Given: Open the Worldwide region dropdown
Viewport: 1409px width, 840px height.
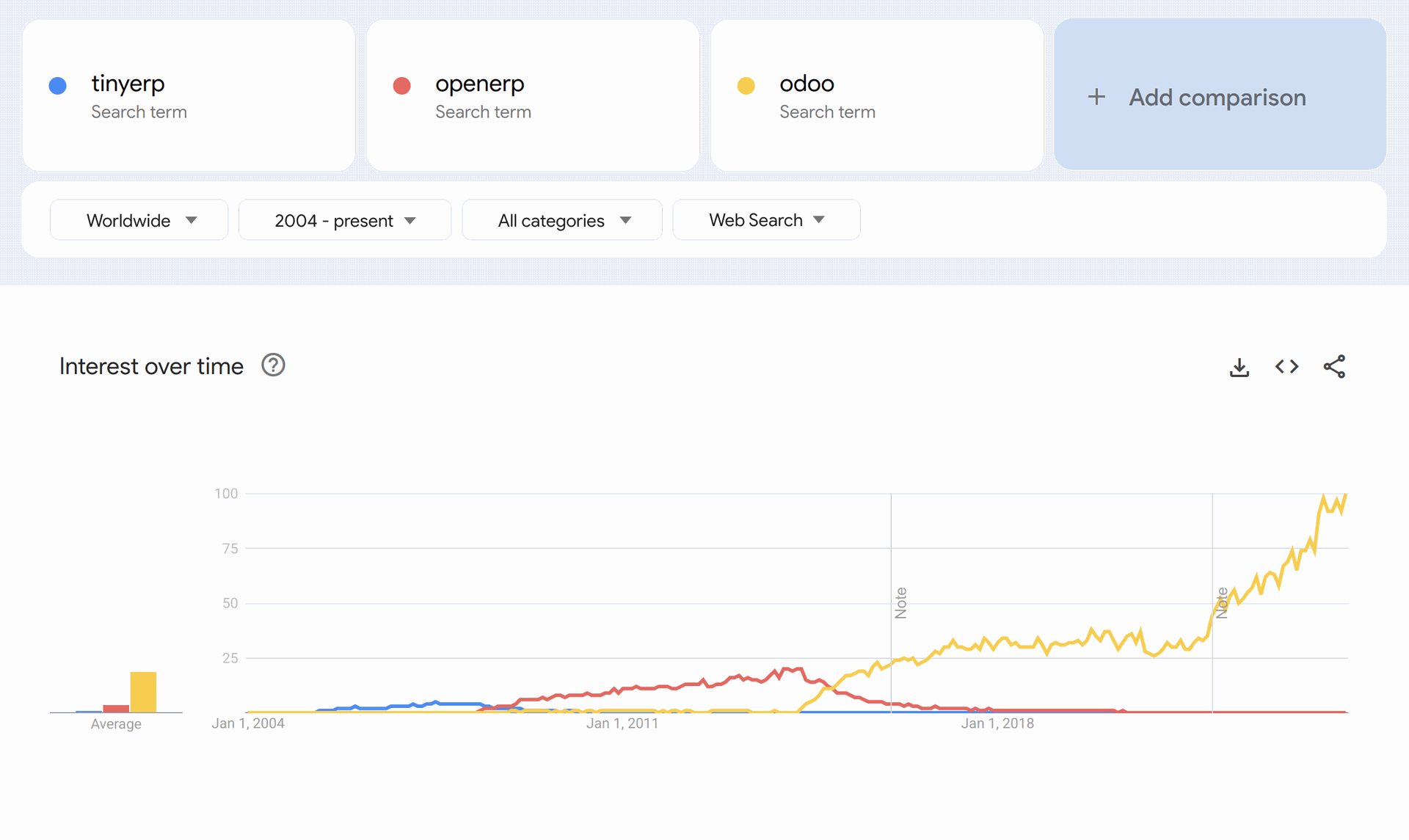Looking at the screenshot, I should (x=139, y=220).
